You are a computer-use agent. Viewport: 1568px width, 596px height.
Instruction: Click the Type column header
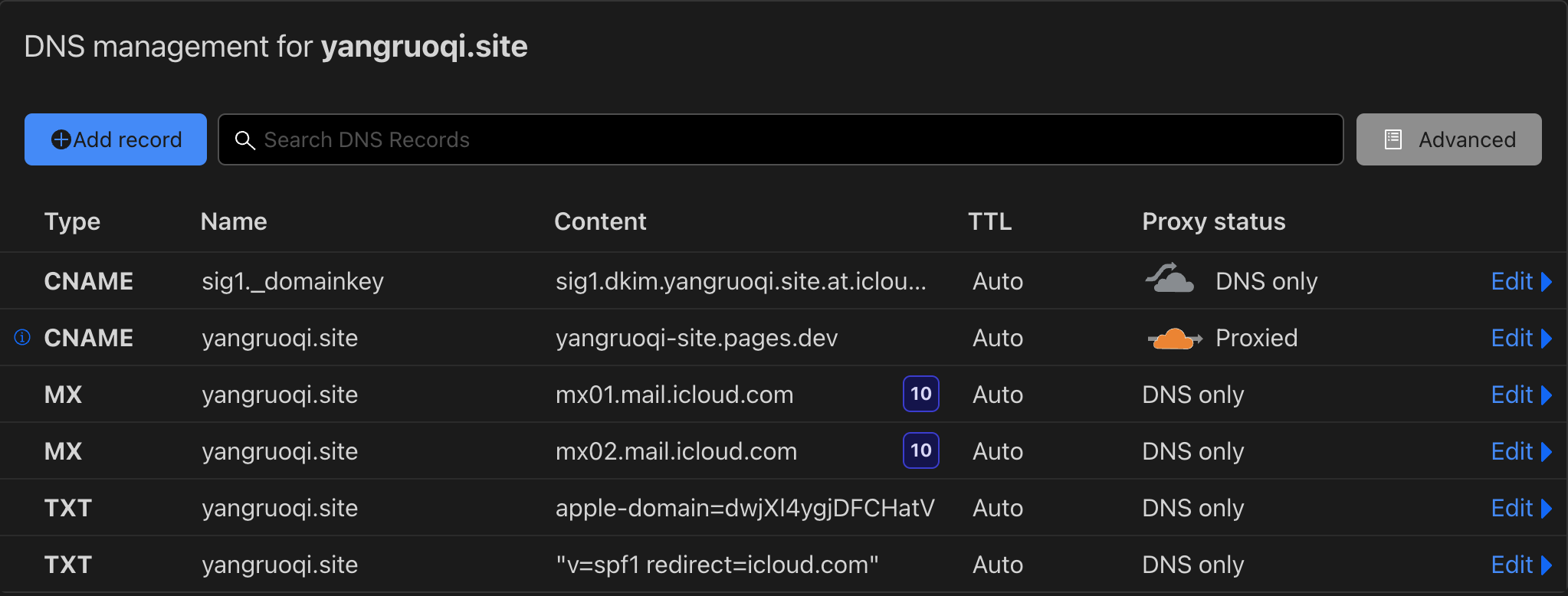[72, 221]
